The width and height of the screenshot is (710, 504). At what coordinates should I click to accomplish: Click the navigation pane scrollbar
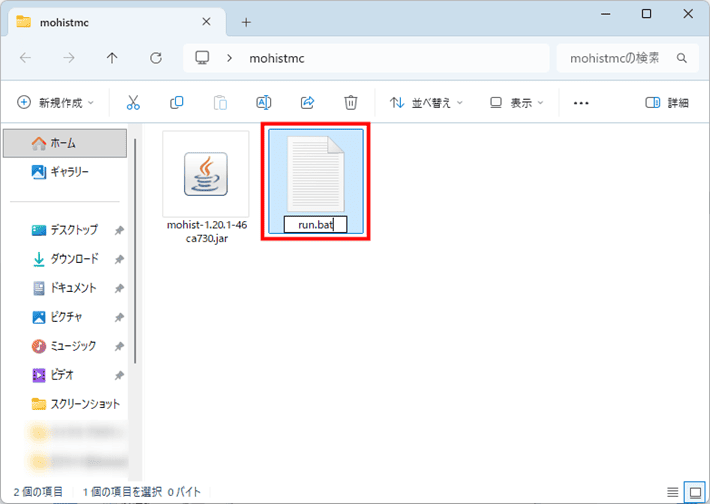pyautogui.click(x=135, y=251)
